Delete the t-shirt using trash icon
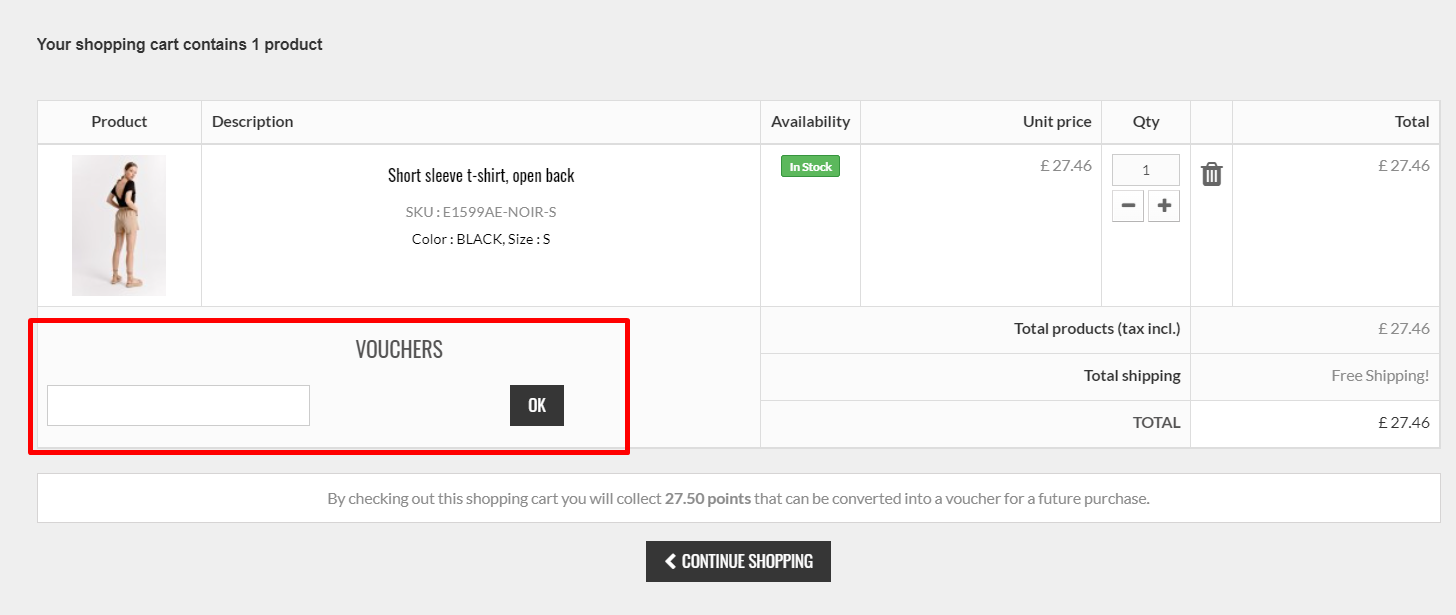The image size is (1456, 615). (x=1211, y=174)
